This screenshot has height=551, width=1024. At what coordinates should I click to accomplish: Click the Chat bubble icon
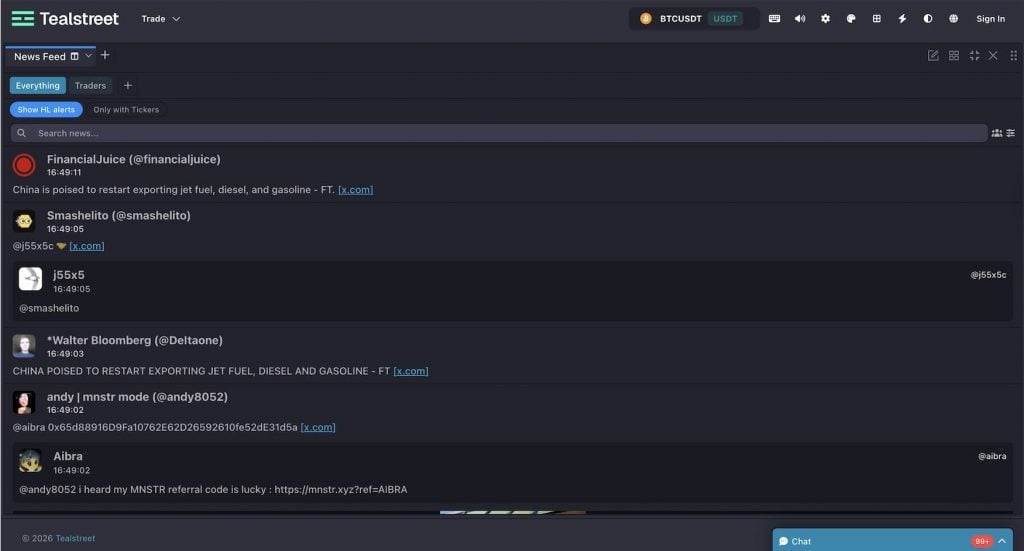[x=784, y=541]
